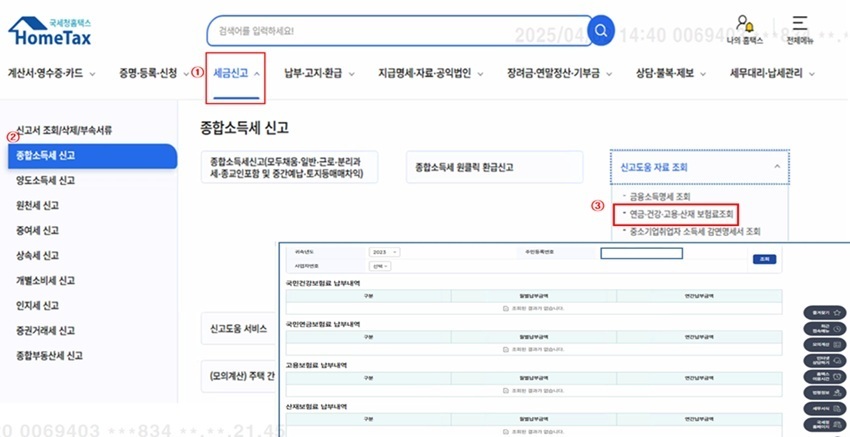Click the blue 조회 button
The image size is (850, 437).
[x=764, y=259]
